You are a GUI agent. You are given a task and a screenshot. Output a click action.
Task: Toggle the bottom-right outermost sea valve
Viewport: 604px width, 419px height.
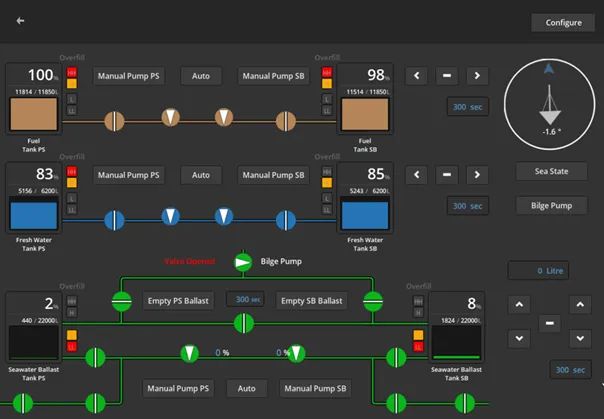tap(465, 403)
